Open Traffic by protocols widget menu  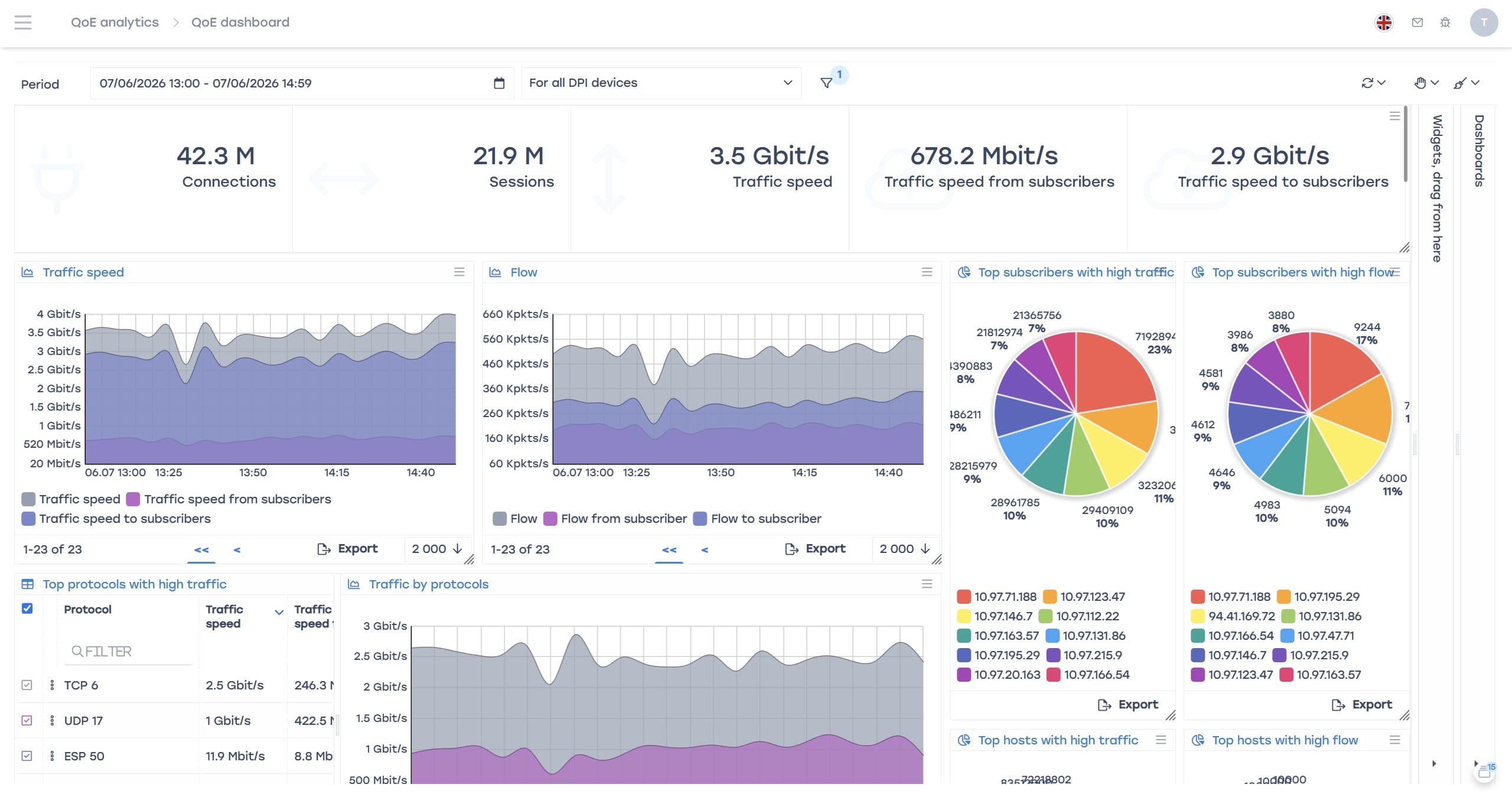pos(927,584)
